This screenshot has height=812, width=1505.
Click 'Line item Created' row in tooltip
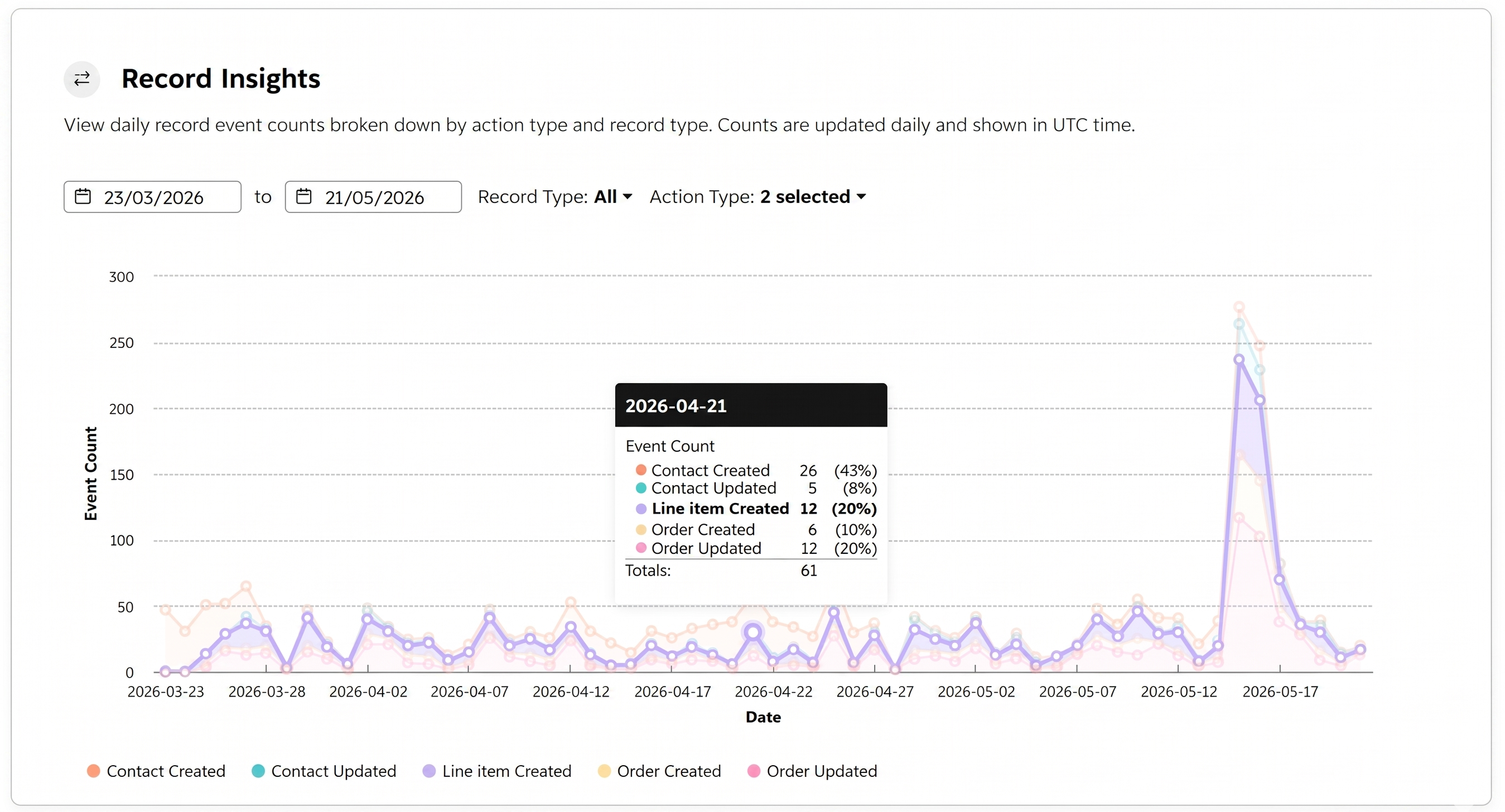point(756,509)
